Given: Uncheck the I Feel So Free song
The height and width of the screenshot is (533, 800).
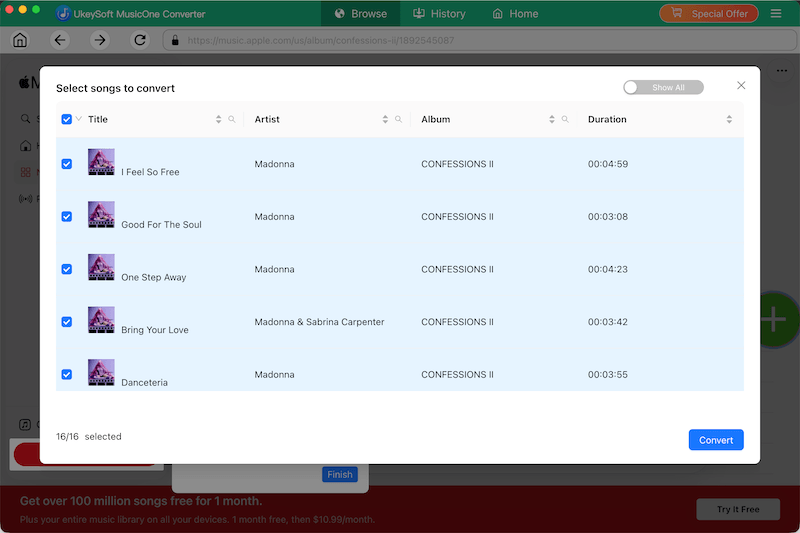Looking at the screenshot, I should tap(67, 164).
